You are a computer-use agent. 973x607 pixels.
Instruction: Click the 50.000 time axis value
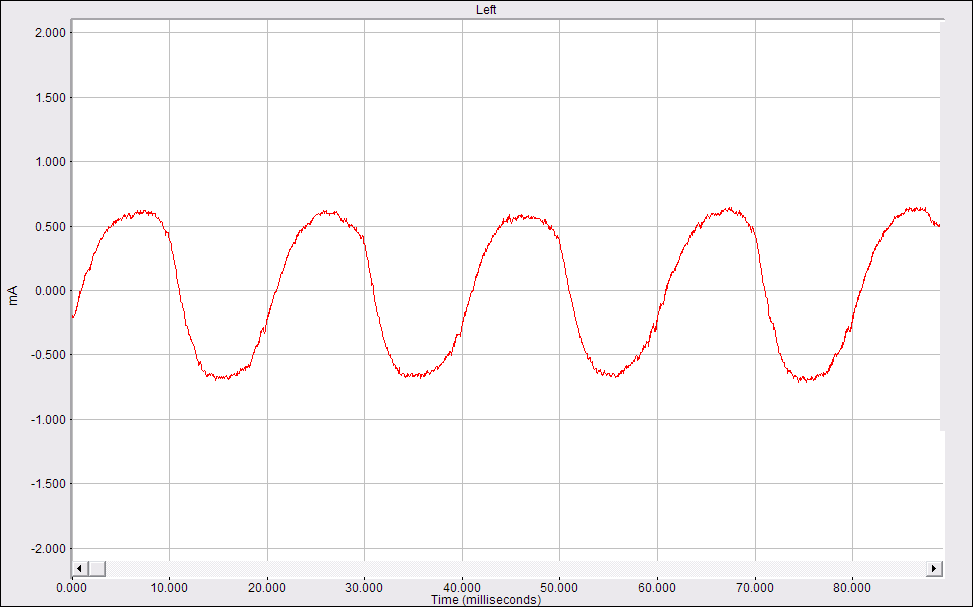tap(559, 588)
